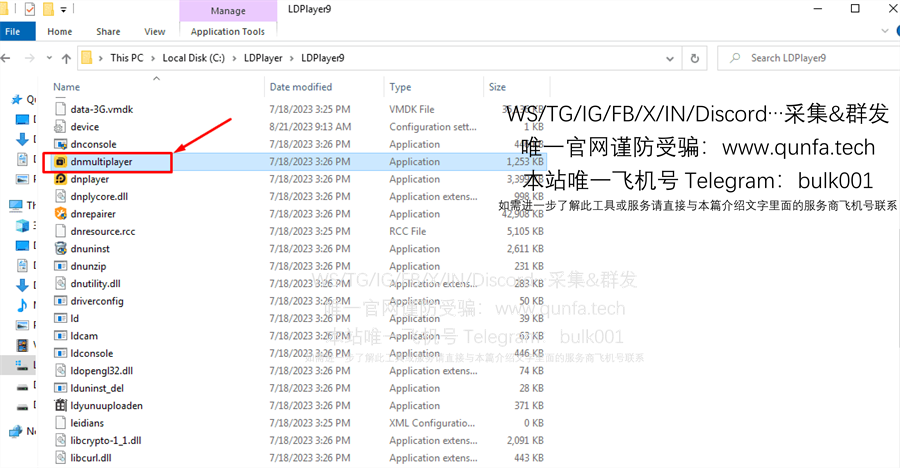Click the dnresource.rcc file name
The width and height of the screenshot is (900, 468).
(103, 231)
